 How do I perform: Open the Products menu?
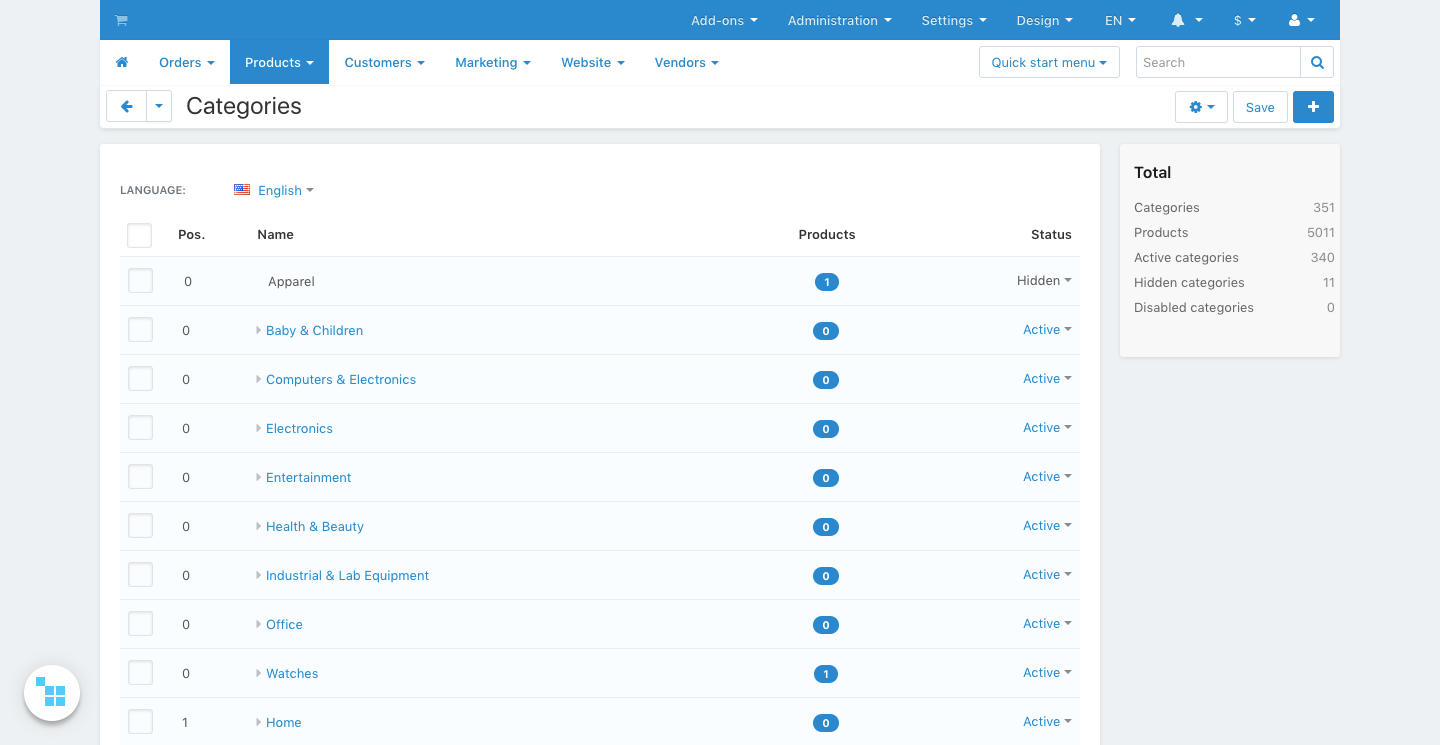tap(279, 62)
